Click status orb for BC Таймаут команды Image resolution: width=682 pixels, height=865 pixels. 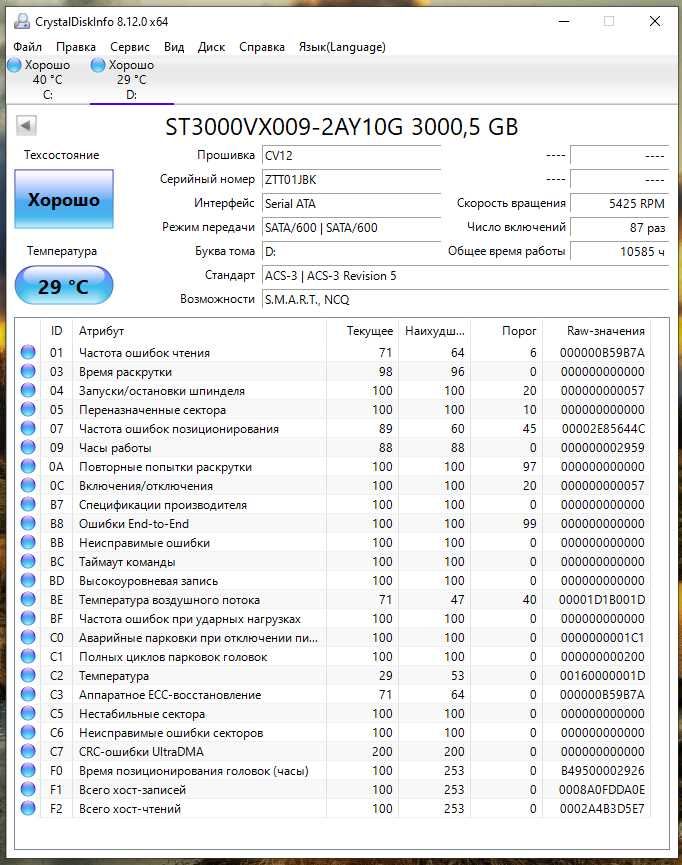tap(28, 561)
